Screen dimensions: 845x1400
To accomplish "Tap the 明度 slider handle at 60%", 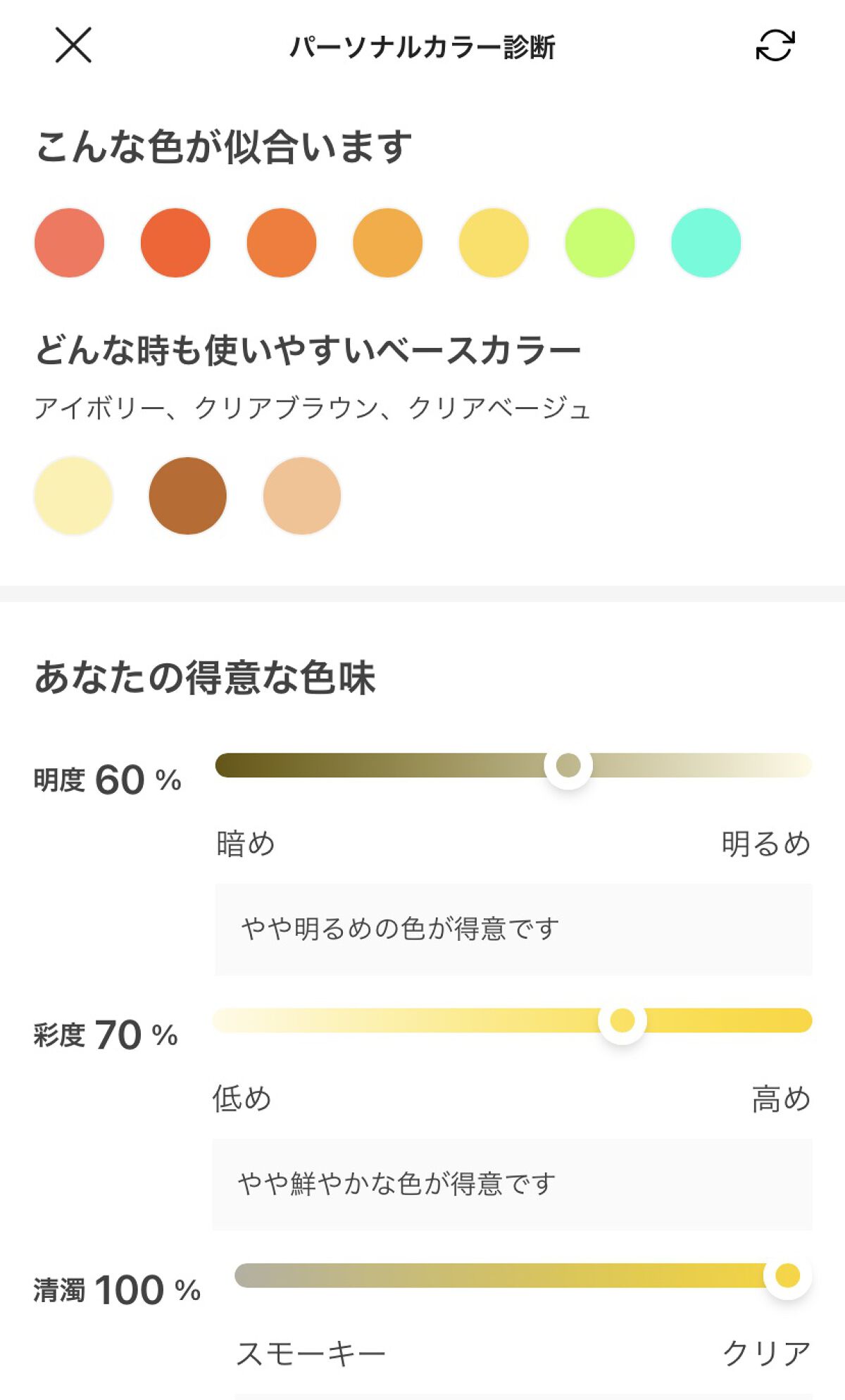I will click(x=568, y=768).
